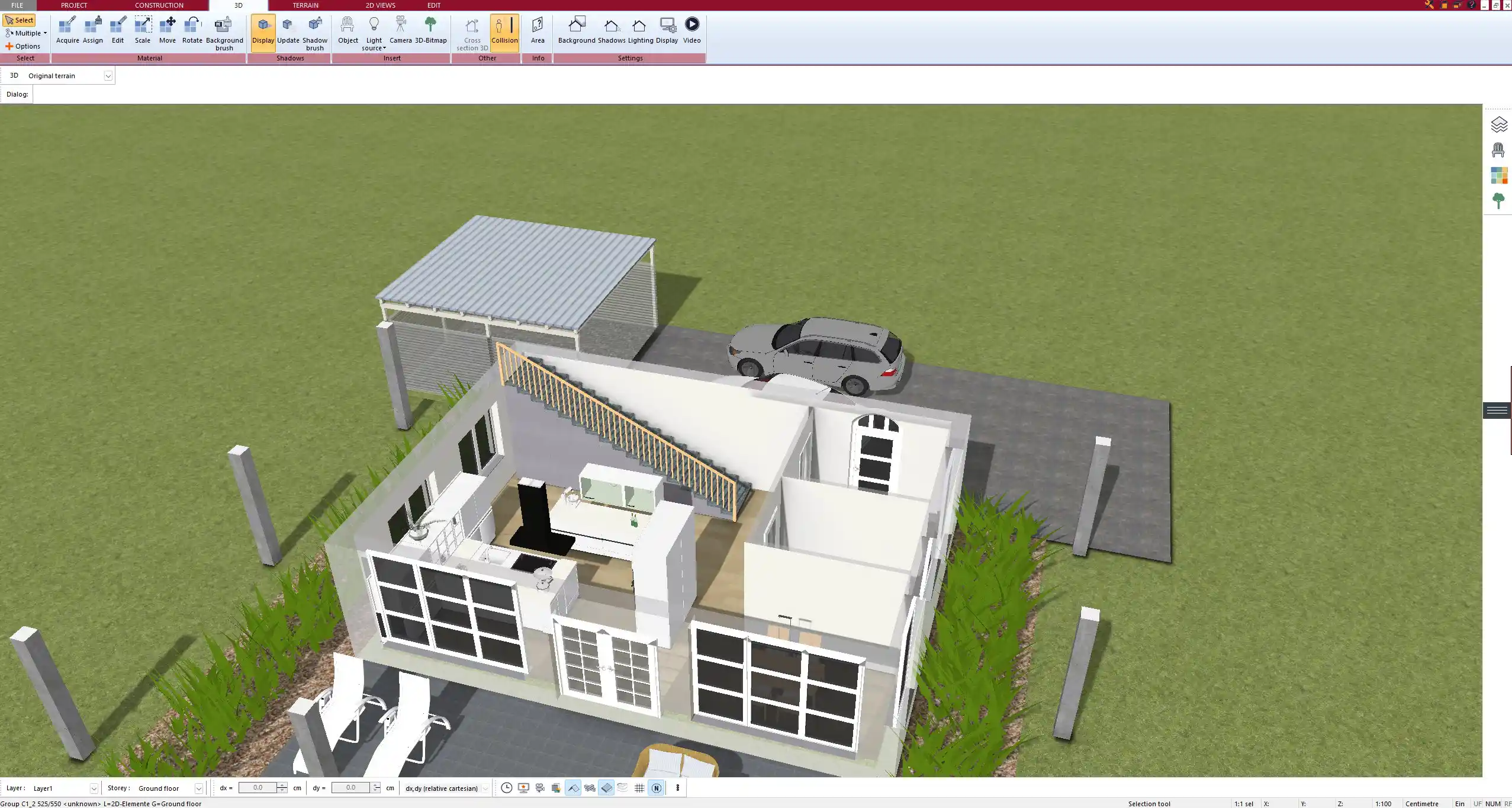Open the layers panel in right sidebar
The image size is (1512, 808).
[x=1498, y=125]
